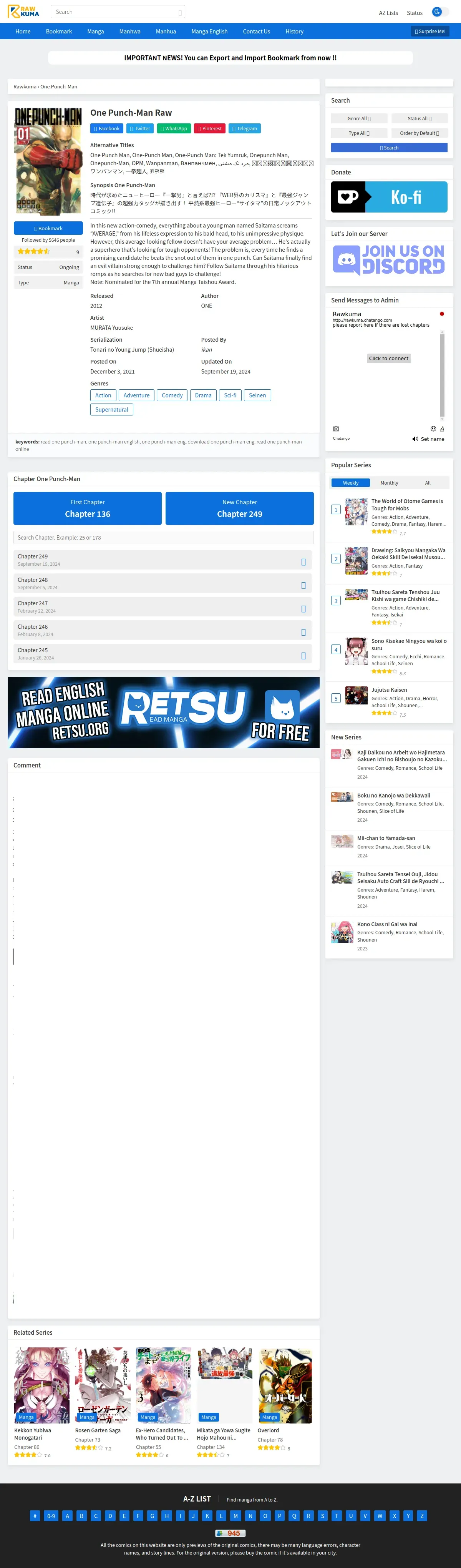Download Chapter 249 via its icon
This screenshot has height=1568, width=461.
303,562
